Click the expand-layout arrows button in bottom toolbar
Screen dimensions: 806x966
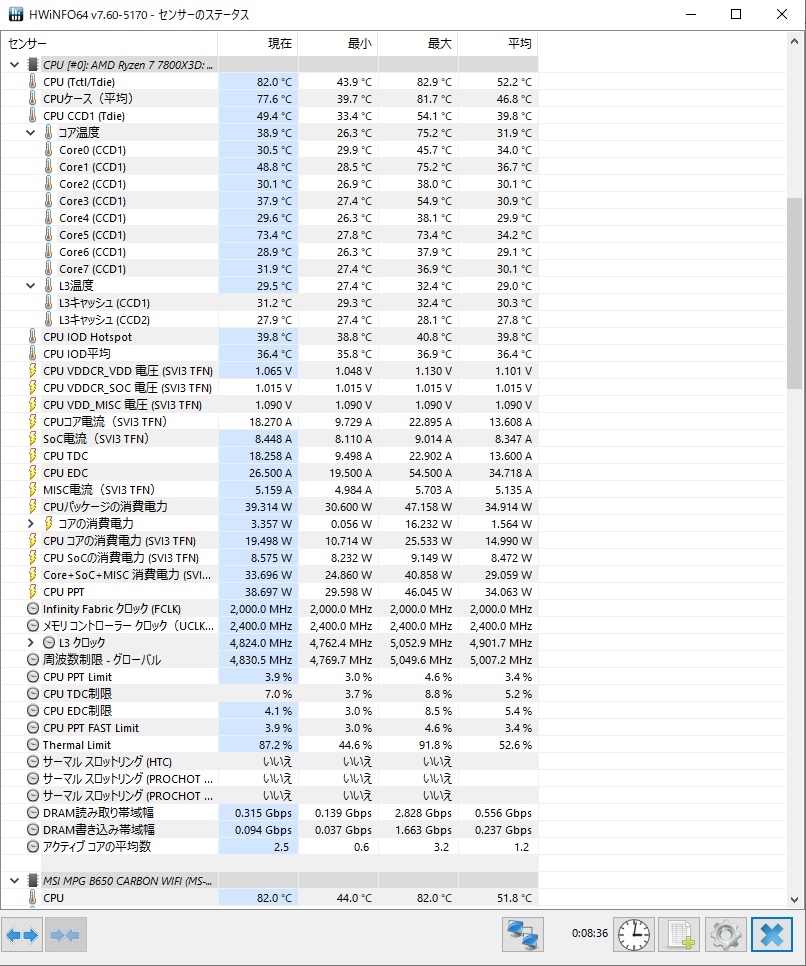click(x=22, y=935)
